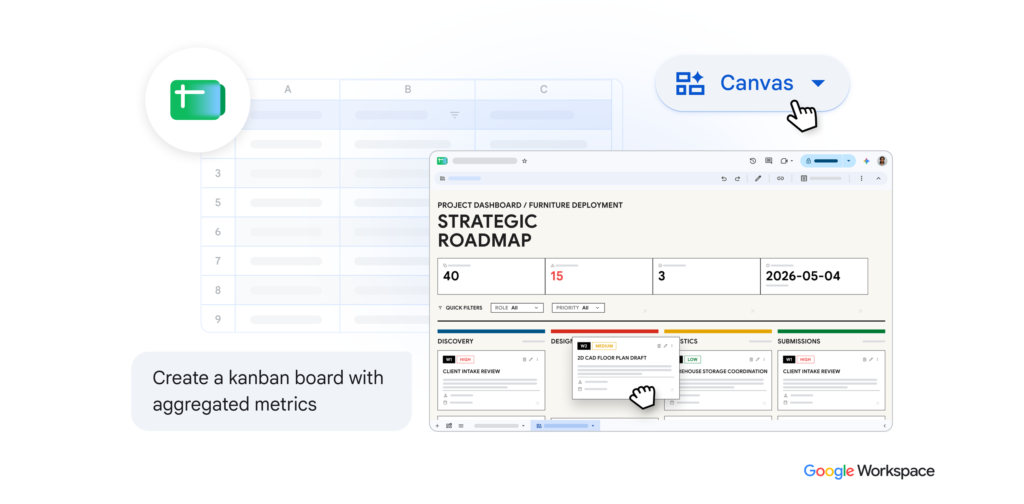This screenshot has width=1024, height=504.
Task: Open three-dot menu on 2D CAD card
Action: pyautogui.click(x=672, y=346)
